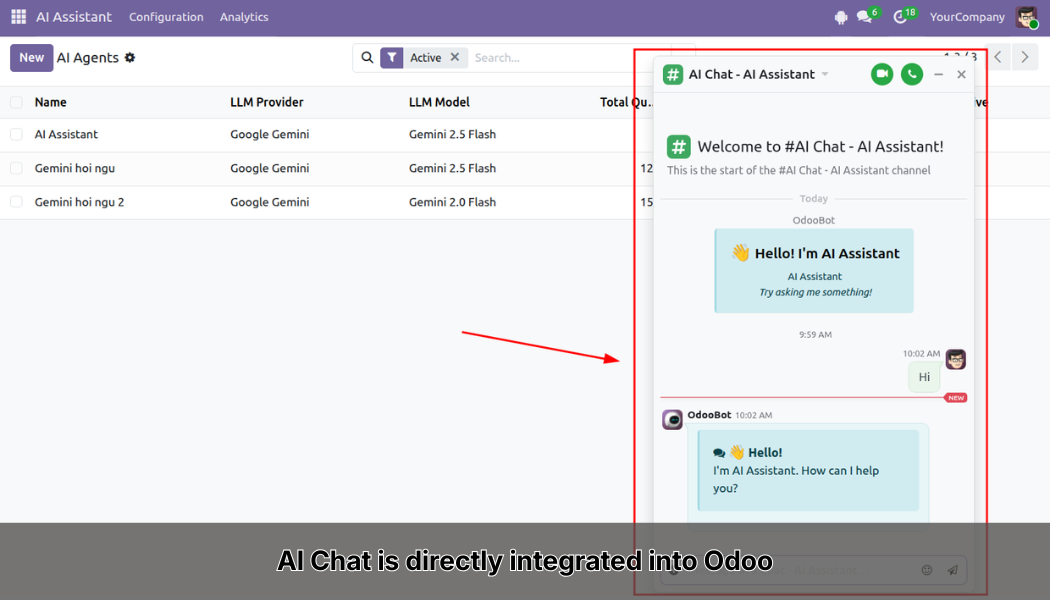Viewport: 1050px width, 600px height.
Task: Go to the previous records page
Action: [x=998, y=58]
